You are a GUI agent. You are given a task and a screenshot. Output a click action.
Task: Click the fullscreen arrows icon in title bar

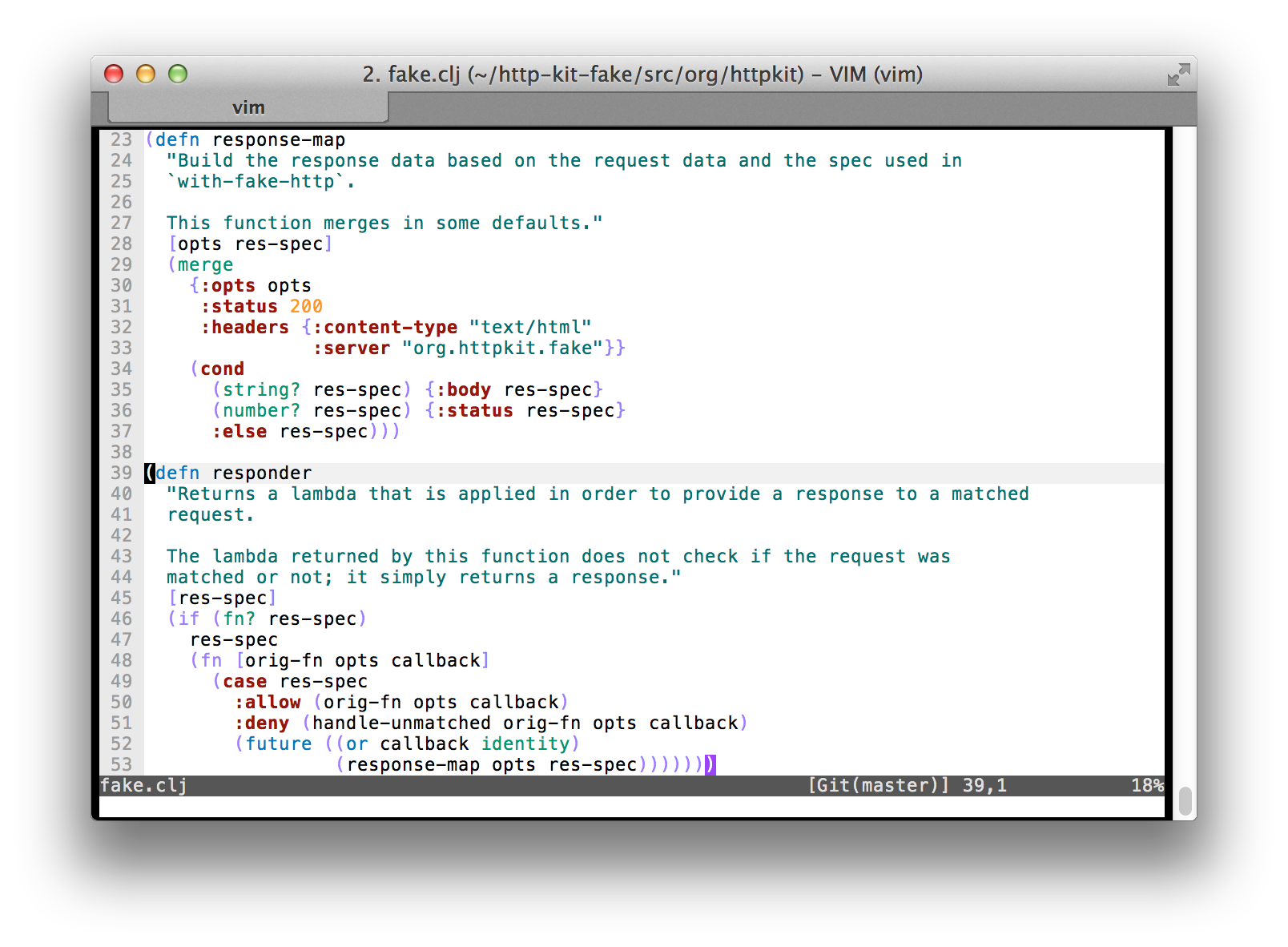pyautogui.click(x=1178, y=75)
